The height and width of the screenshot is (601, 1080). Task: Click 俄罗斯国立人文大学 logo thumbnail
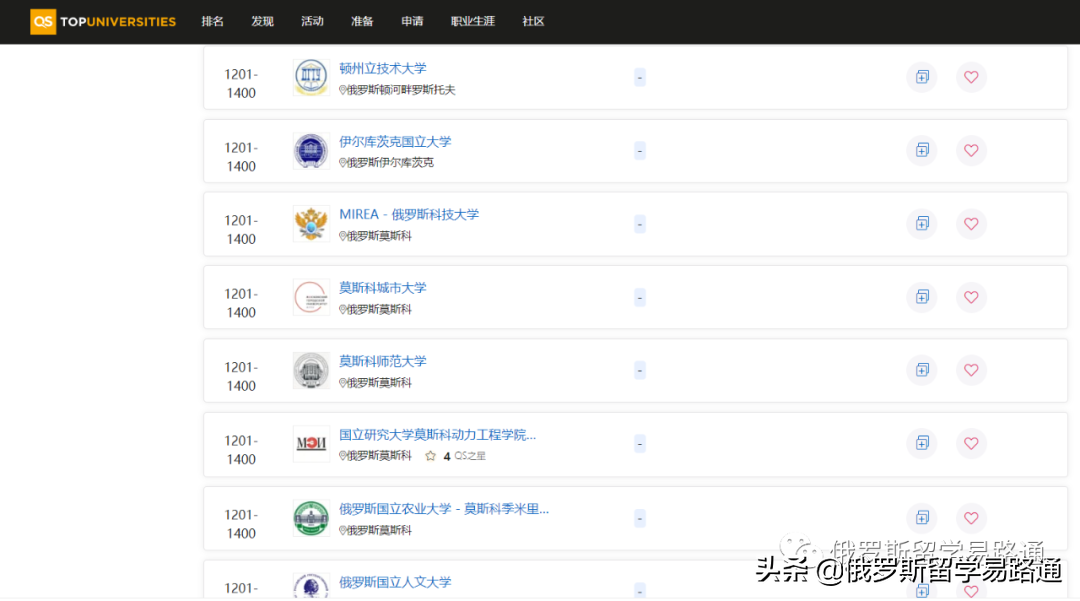pyautogui.click(x=311, y=587)
